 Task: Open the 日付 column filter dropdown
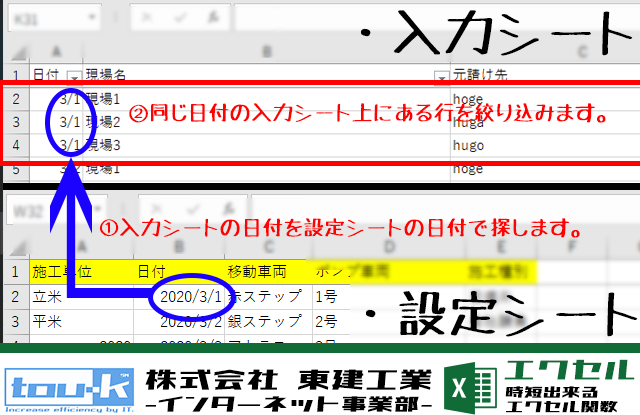pyautogui.click(x=73, y=76)
